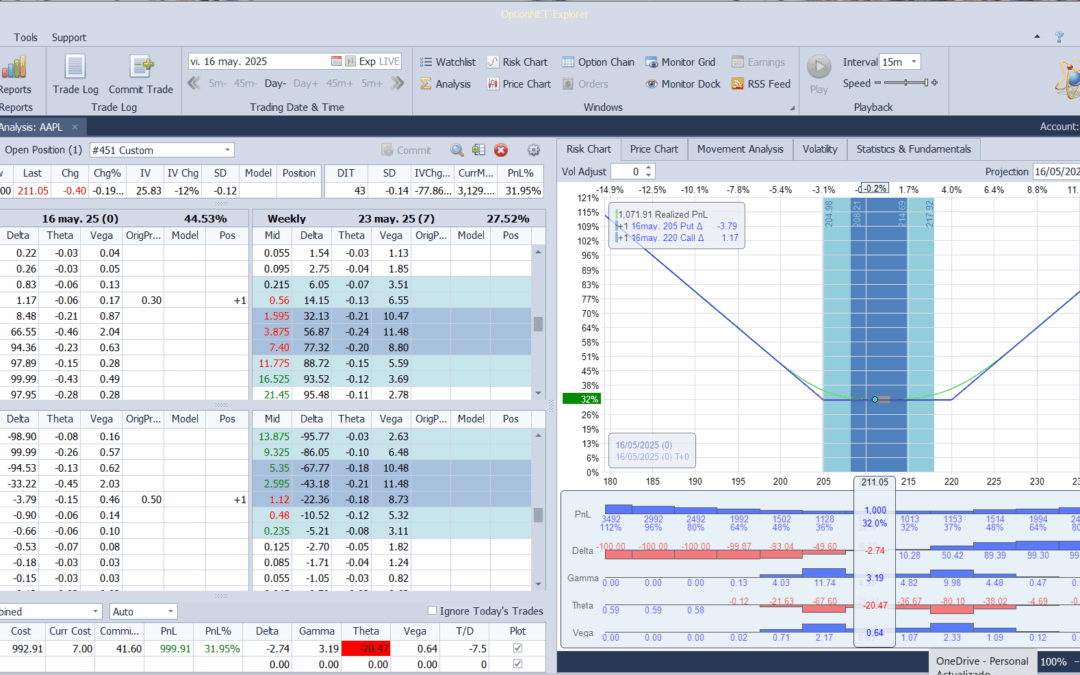Open the Watchlist window
Image resolution: width=1080 pixels, height=675 pixels.
[x=448, y=62]
